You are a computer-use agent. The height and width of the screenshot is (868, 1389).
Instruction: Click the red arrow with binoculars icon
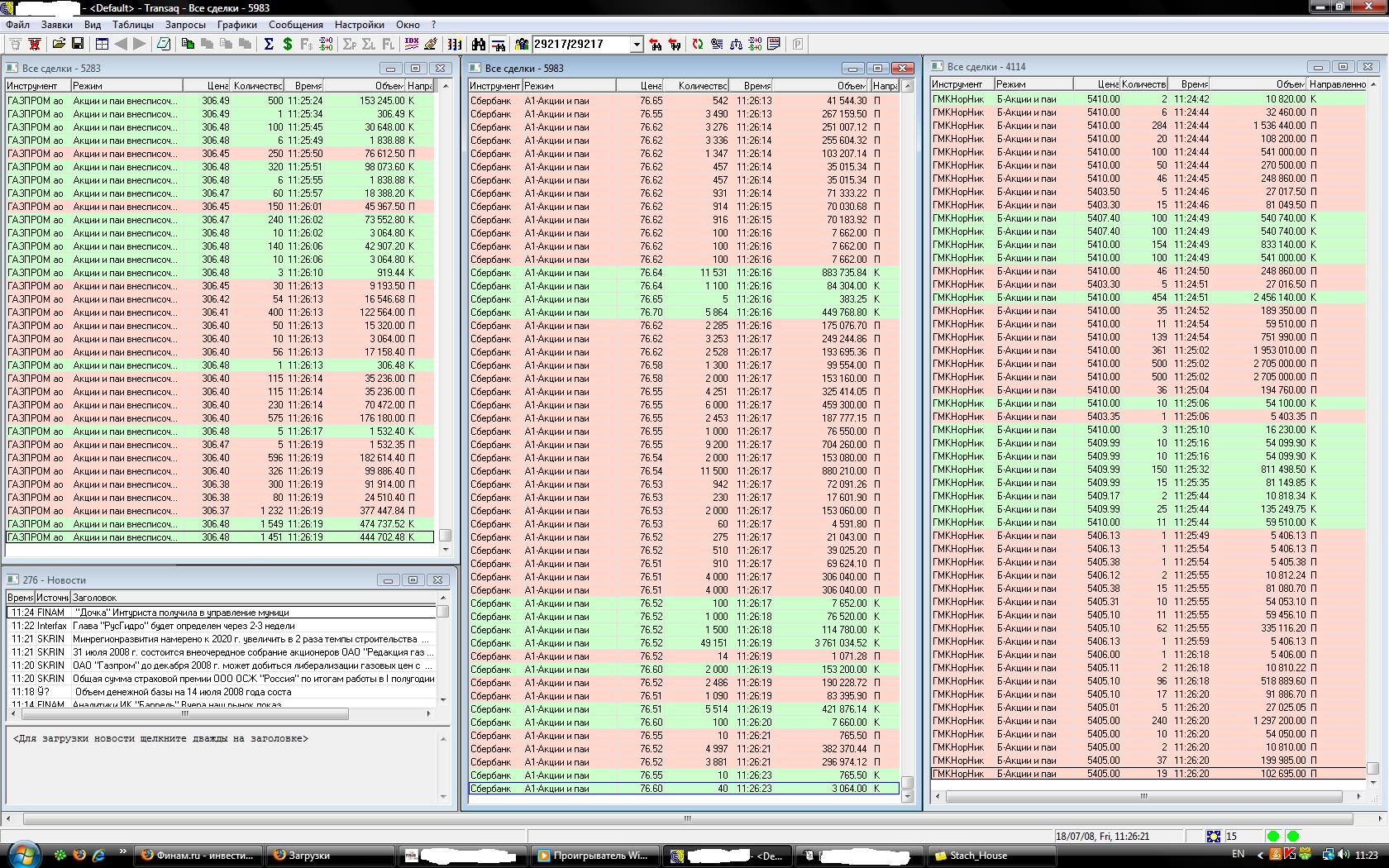(656, 44)
